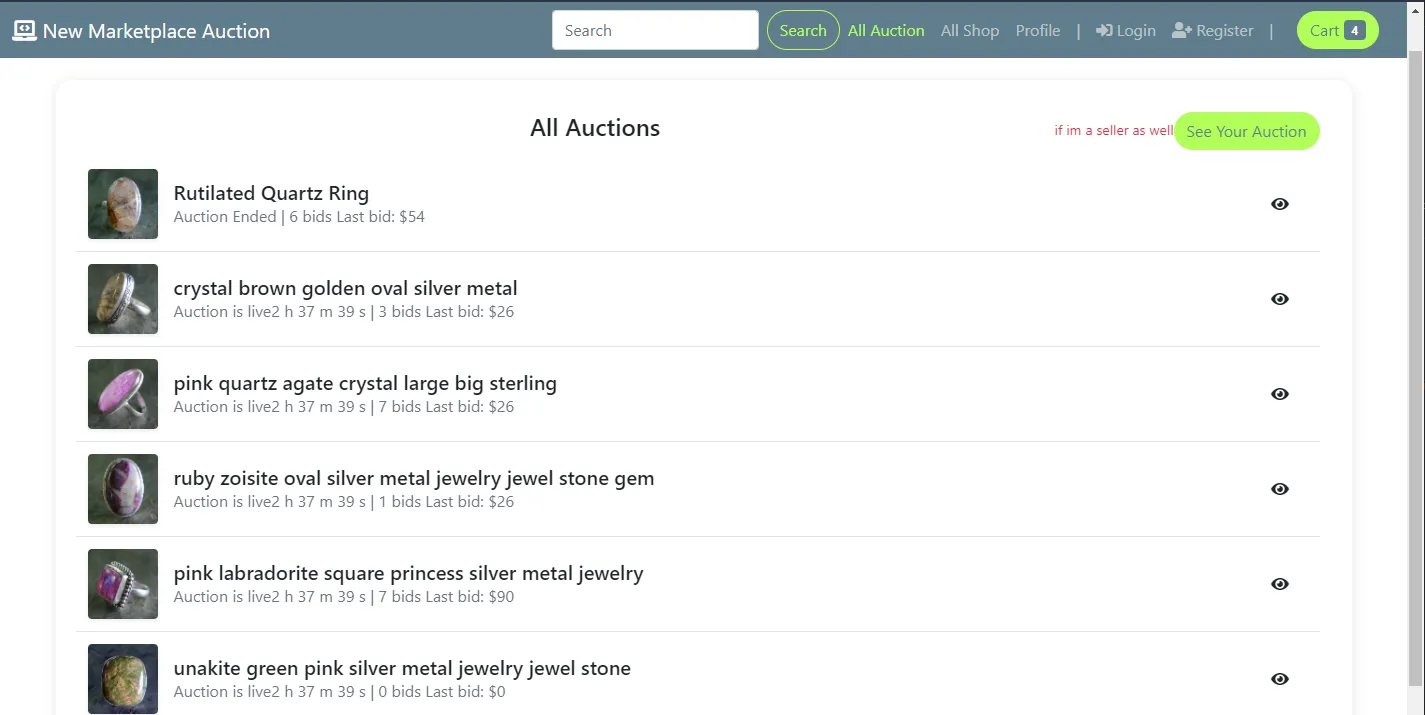Viewport: 1425px width, 715px height.
Task: Click the eye icon for ruby zoisite auction
Action: click(1279, 489)
